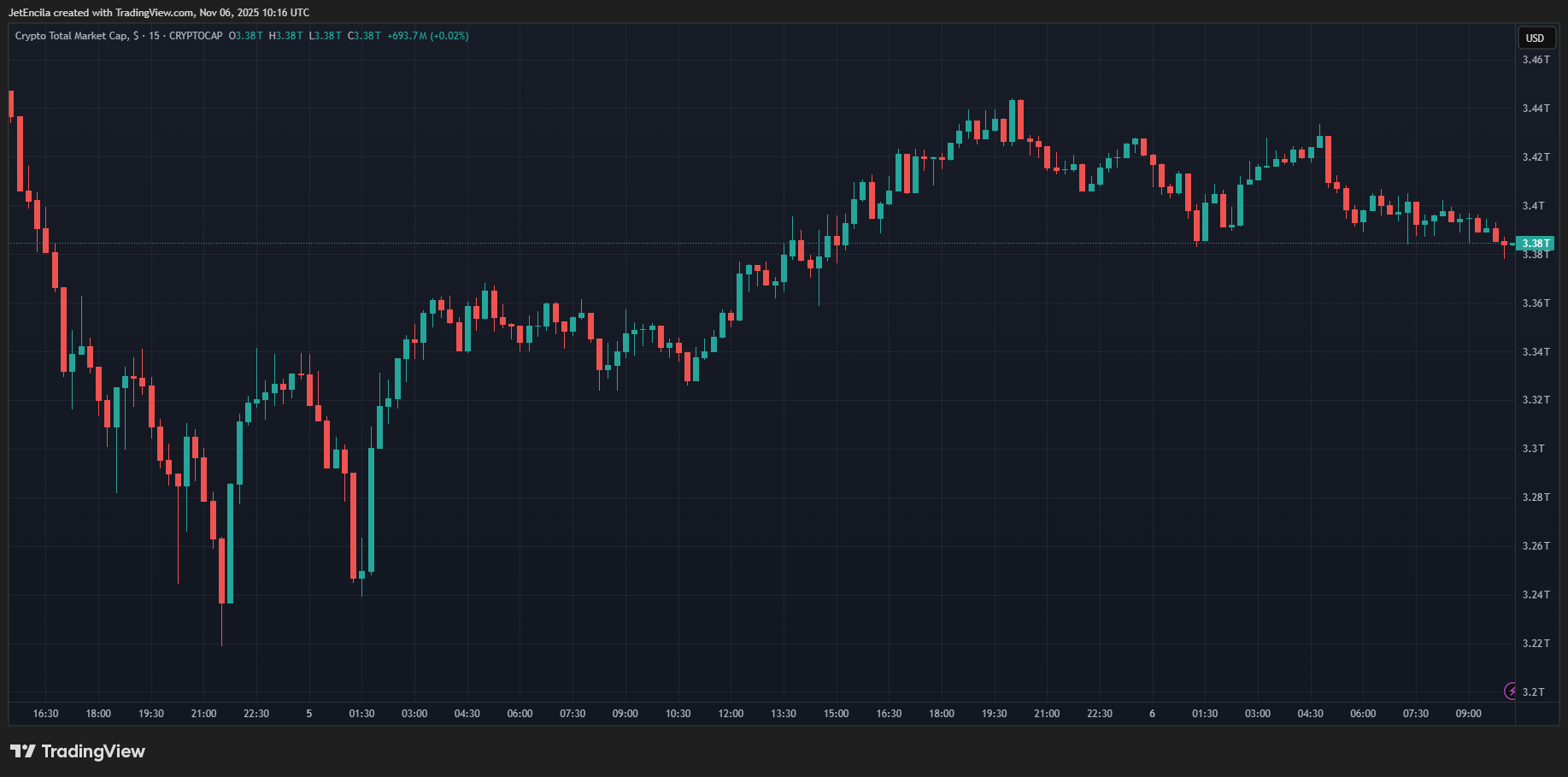Click the TradingView logo icon
Image resolution: width=1568 pixels, height=777 pixels.
[x=23, y=751]
